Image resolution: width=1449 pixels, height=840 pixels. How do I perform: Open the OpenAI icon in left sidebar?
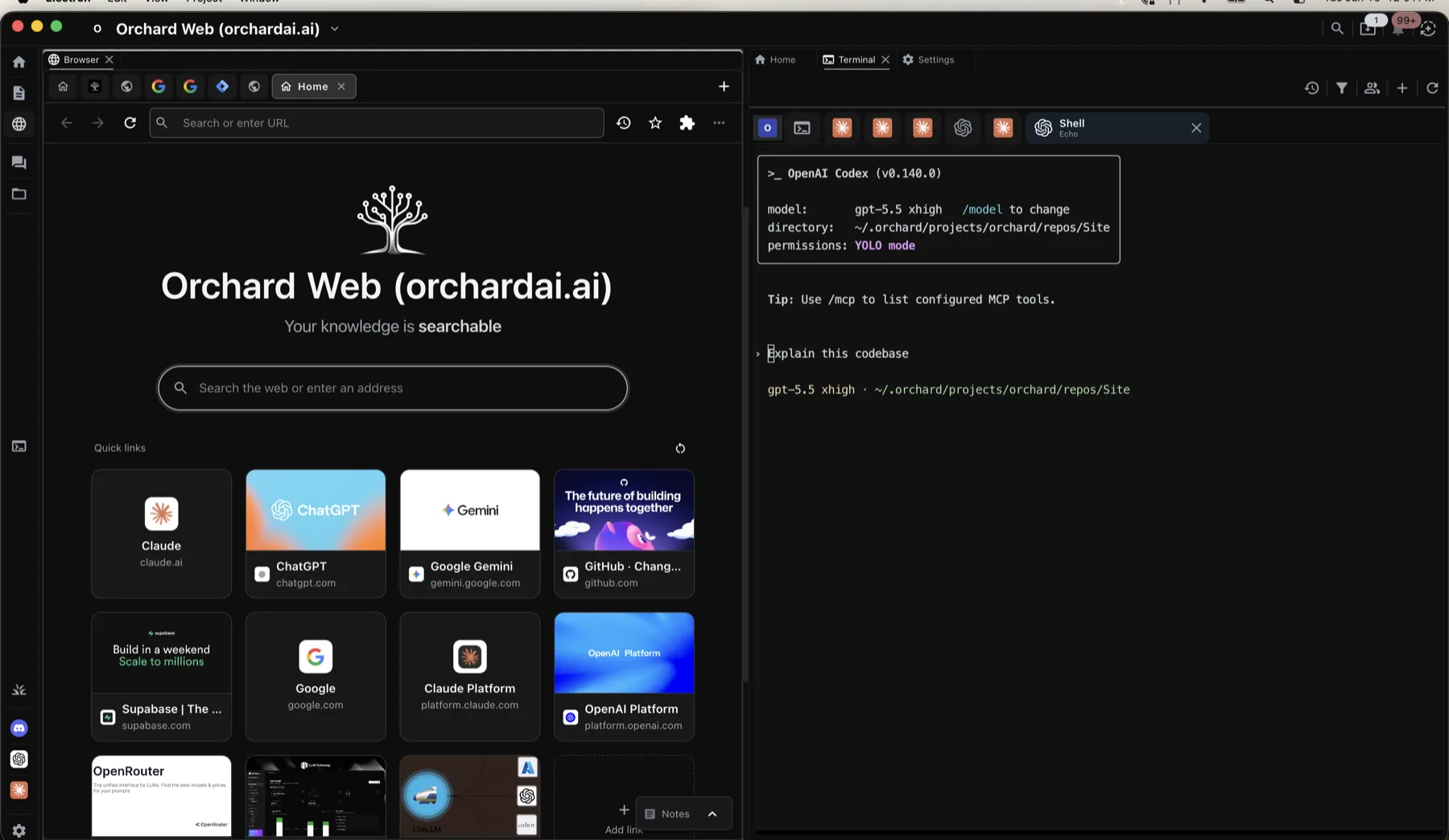pos(19,760)
